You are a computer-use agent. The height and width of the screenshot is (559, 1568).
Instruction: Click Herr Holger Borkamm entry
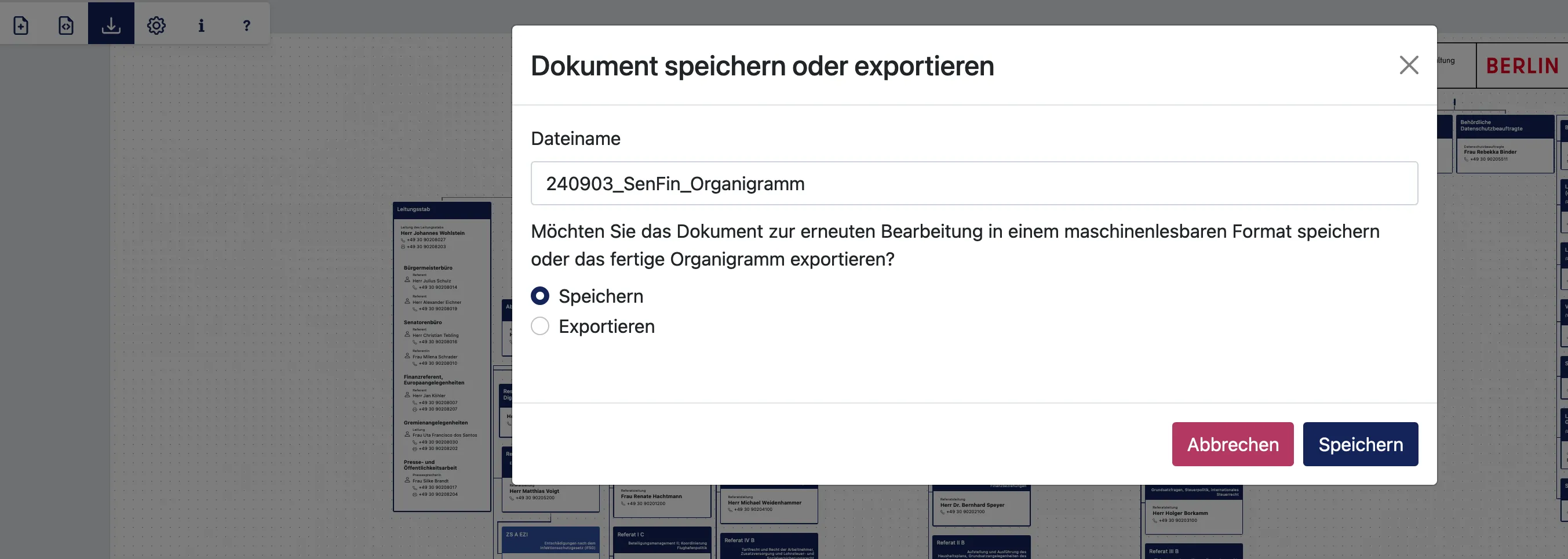point(1180,513)
